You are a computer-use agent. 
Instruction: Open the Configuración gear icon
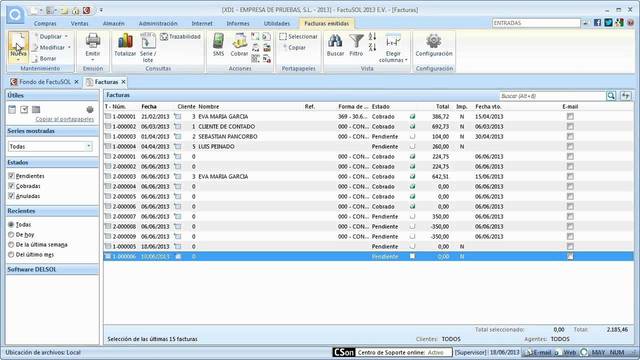tap(433, 41)
